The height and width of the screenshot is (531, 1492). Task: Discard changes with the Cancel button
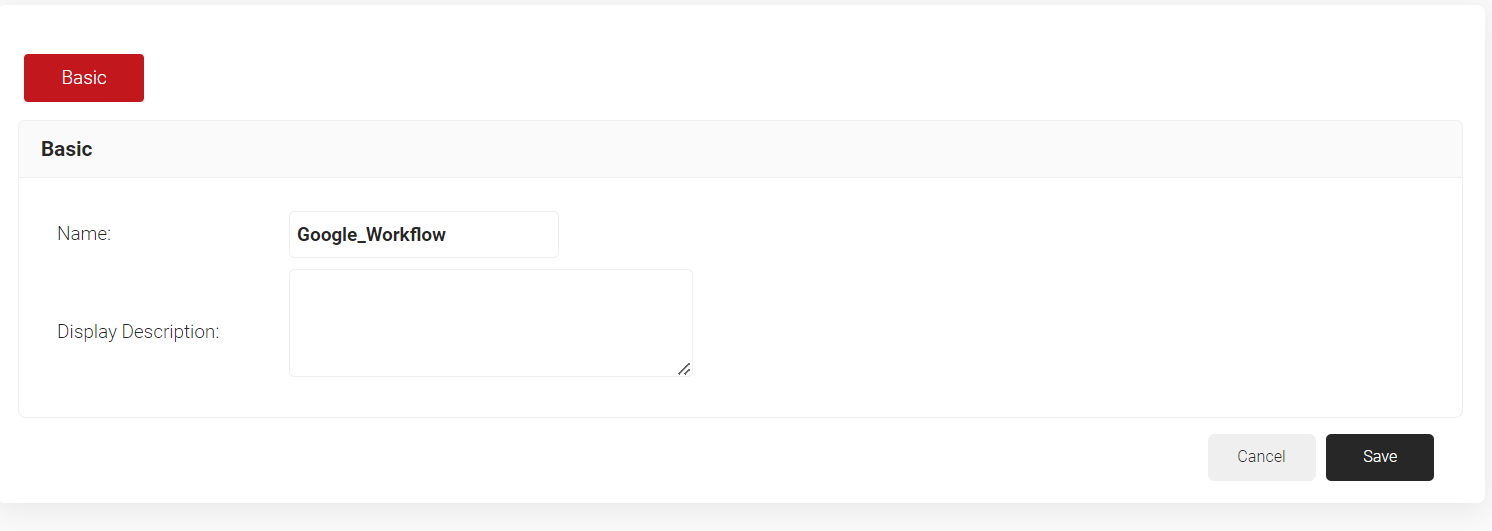click(x=1261, y=457)
